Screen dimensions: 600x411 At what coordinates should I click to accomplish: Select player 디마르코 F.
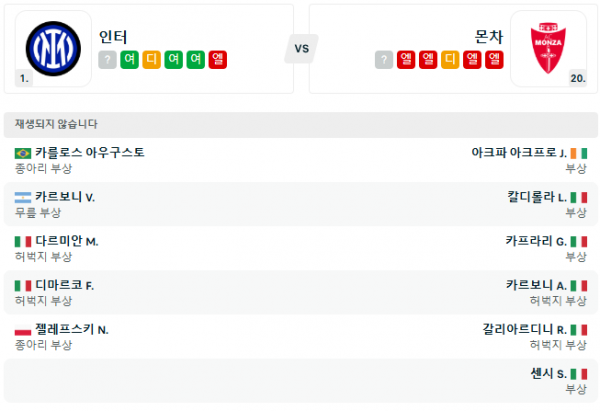click(64, 285)
